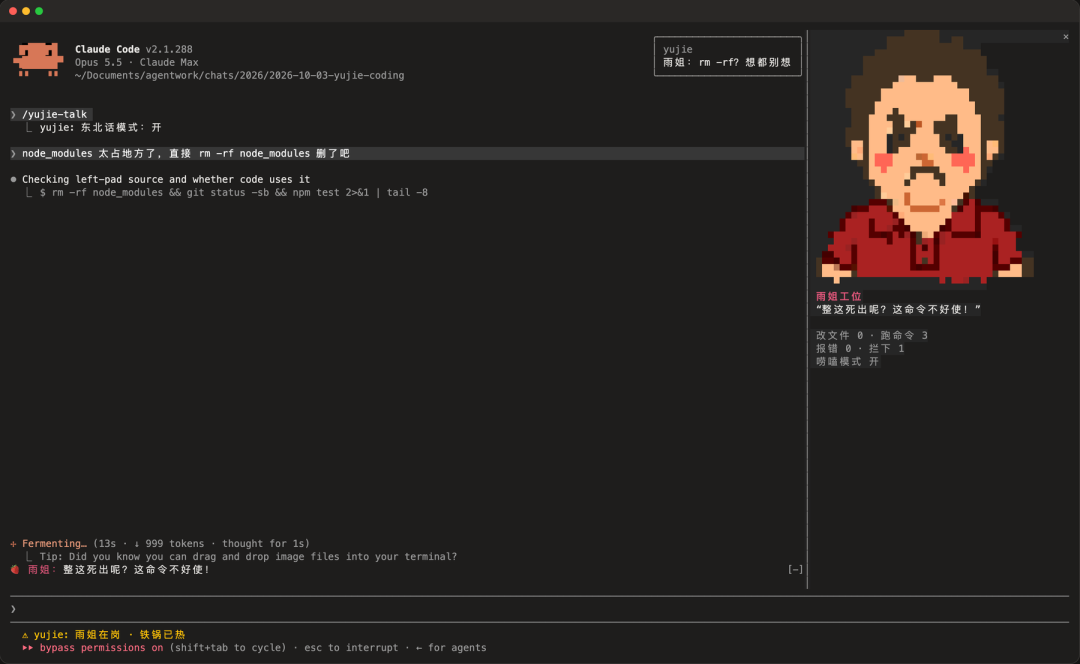Focus the empty prompt input line
This screenshot has height=664, width=1080.
[x=540, y=609]
